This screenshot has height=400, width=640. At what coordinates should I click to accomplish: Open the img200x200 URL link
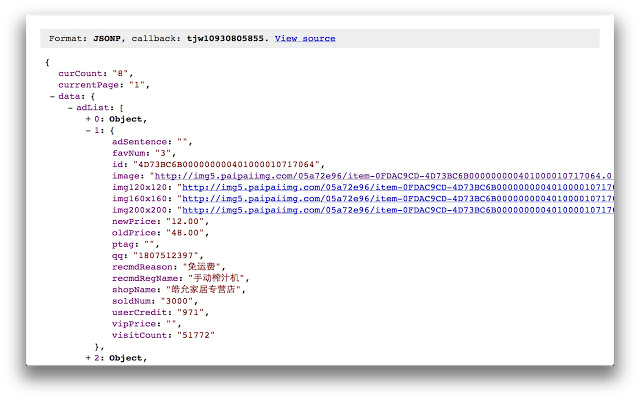pyautogui.click(x=398, y=210)
